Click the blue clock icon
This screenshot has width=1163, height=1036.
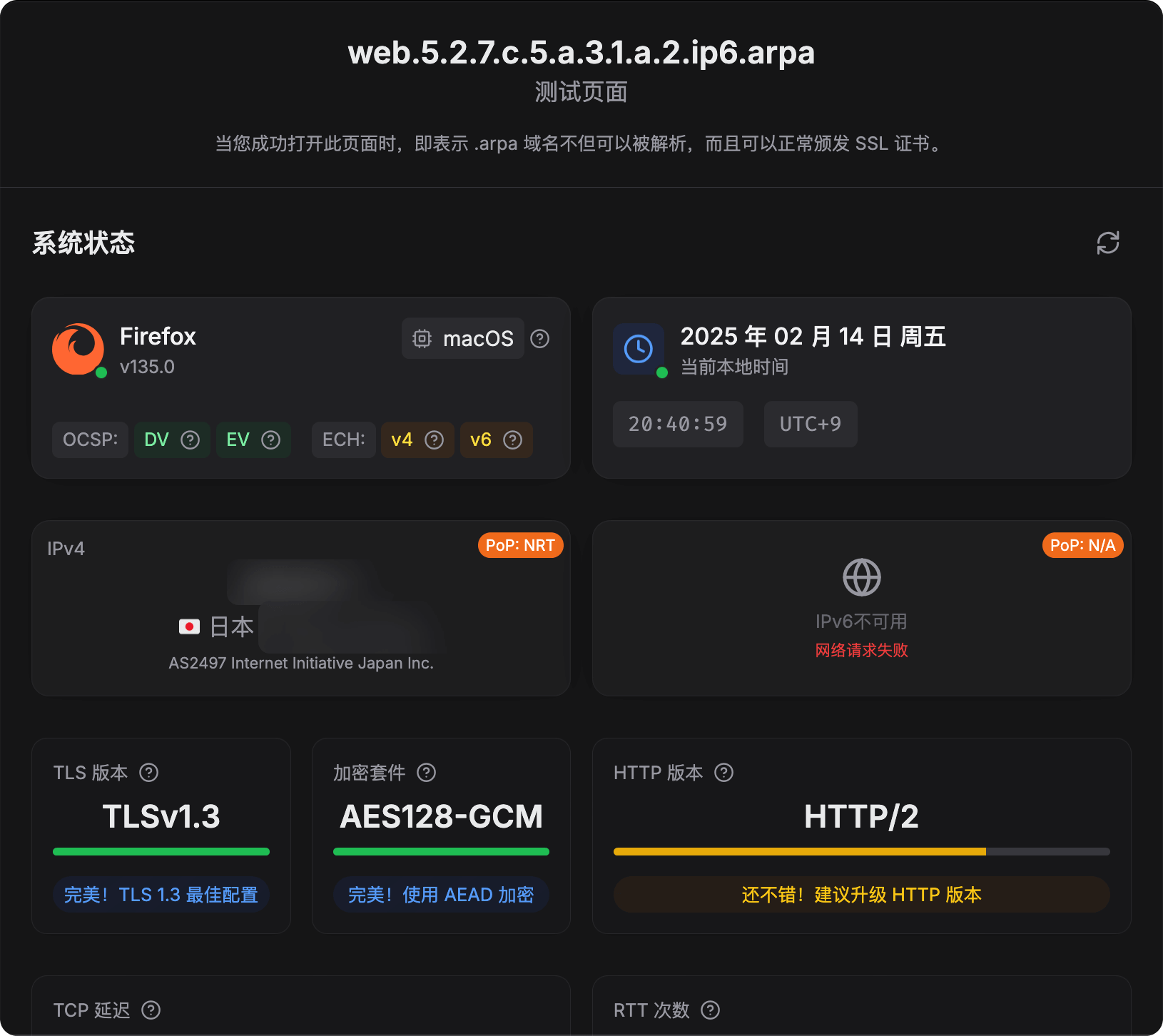638,349
